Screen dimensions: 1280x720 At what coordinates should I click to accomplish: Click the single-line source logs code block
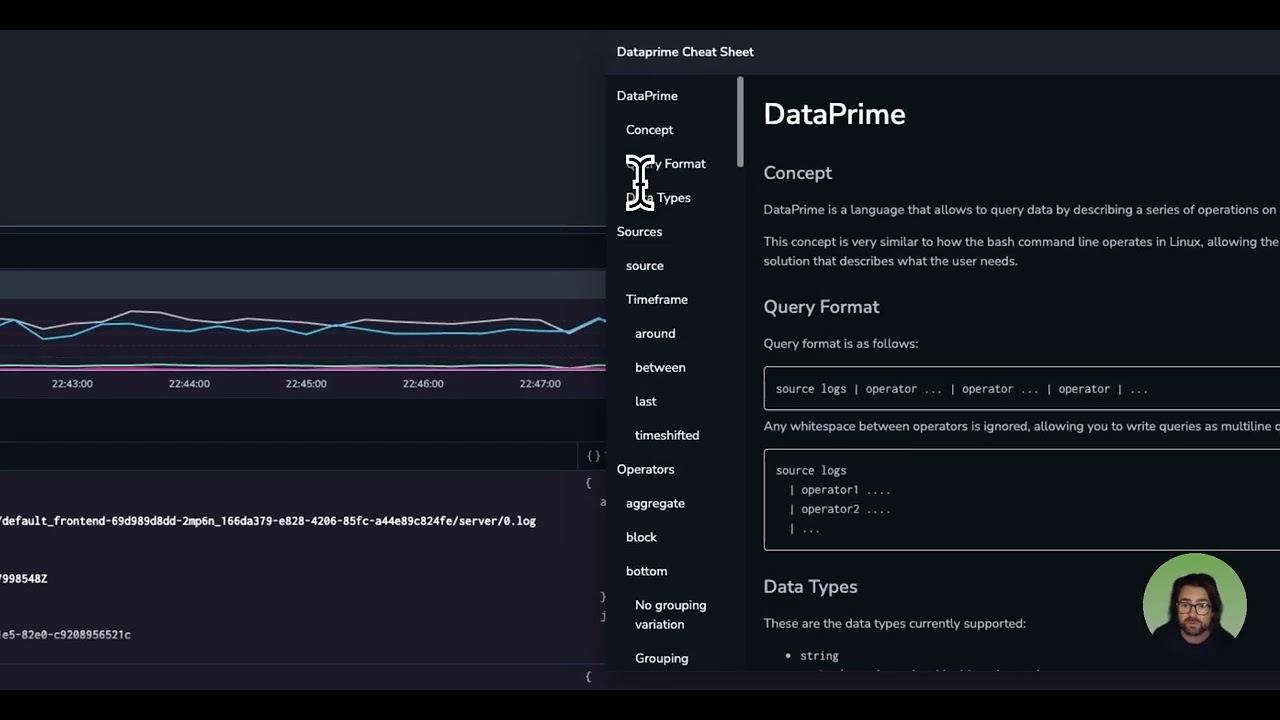point(1021,389)
